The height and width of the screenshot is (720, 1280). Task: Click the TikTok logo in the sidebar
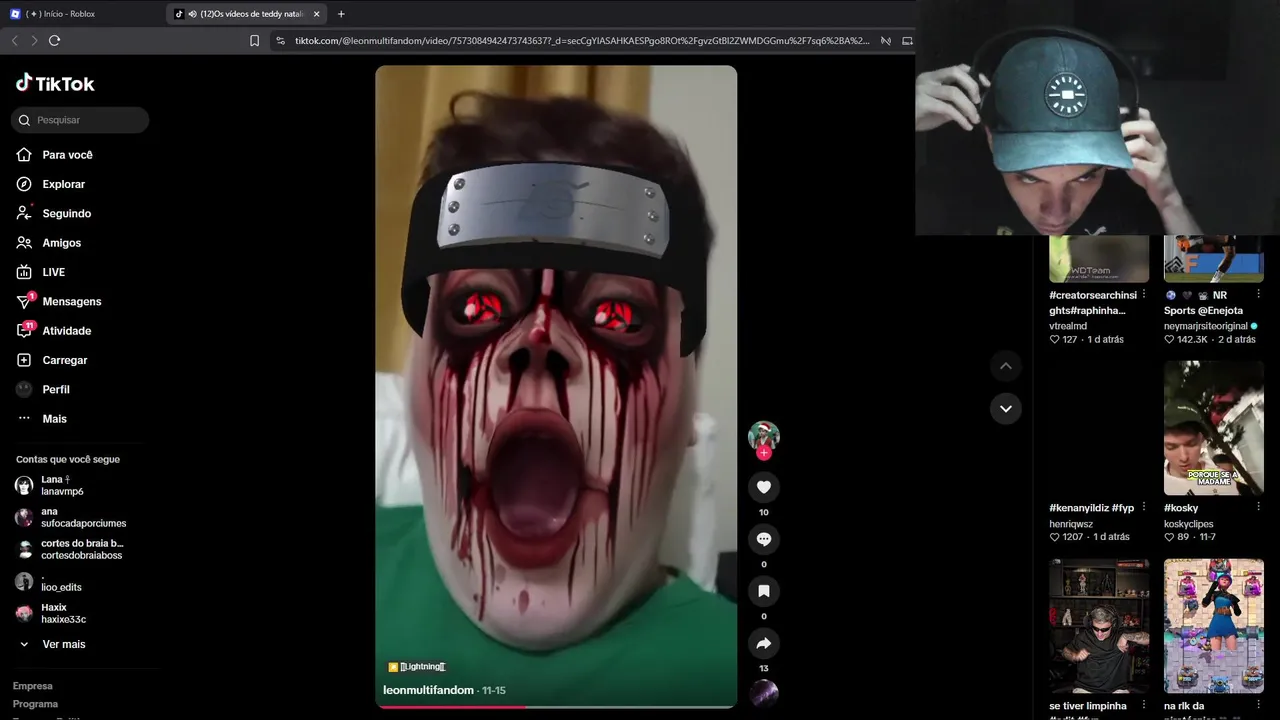pos(55,84)
